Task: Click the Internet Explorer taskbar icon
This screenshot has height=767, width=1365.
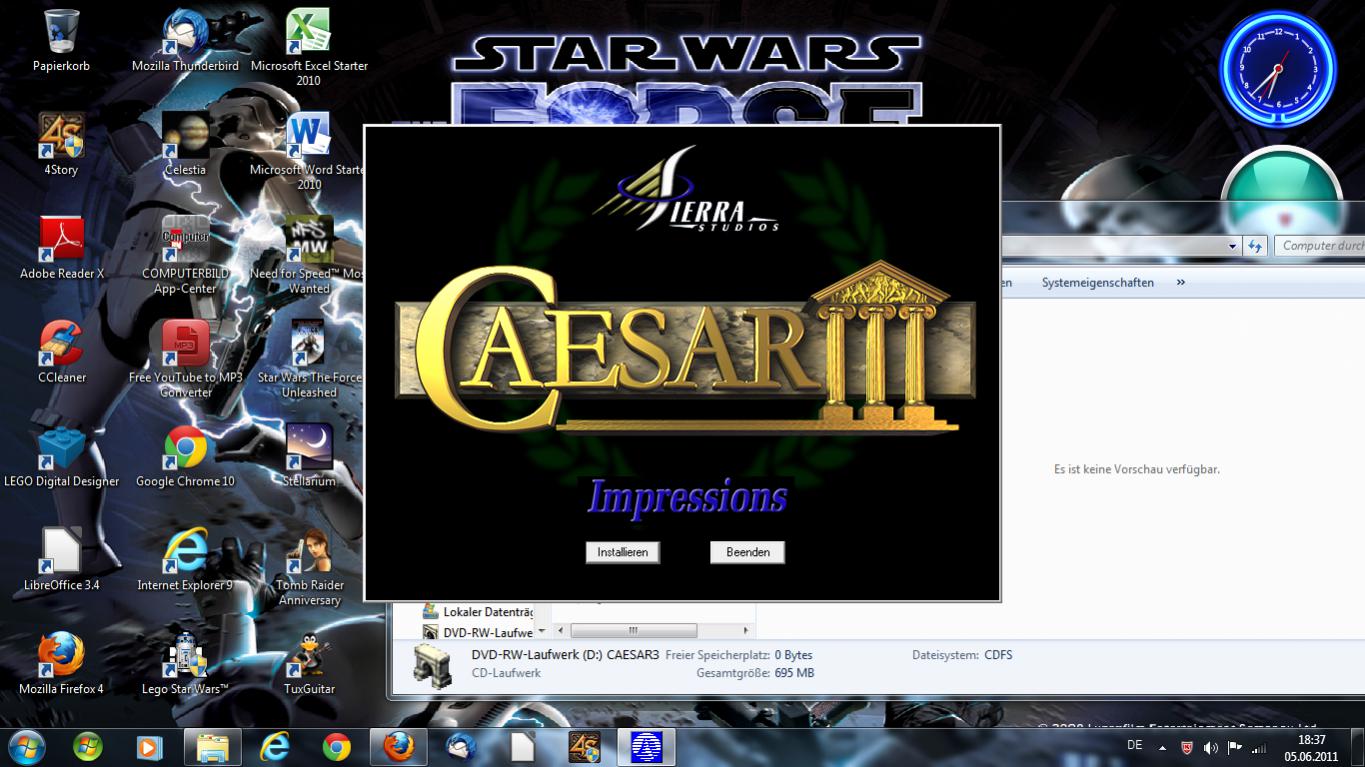Action: (274, 747)
